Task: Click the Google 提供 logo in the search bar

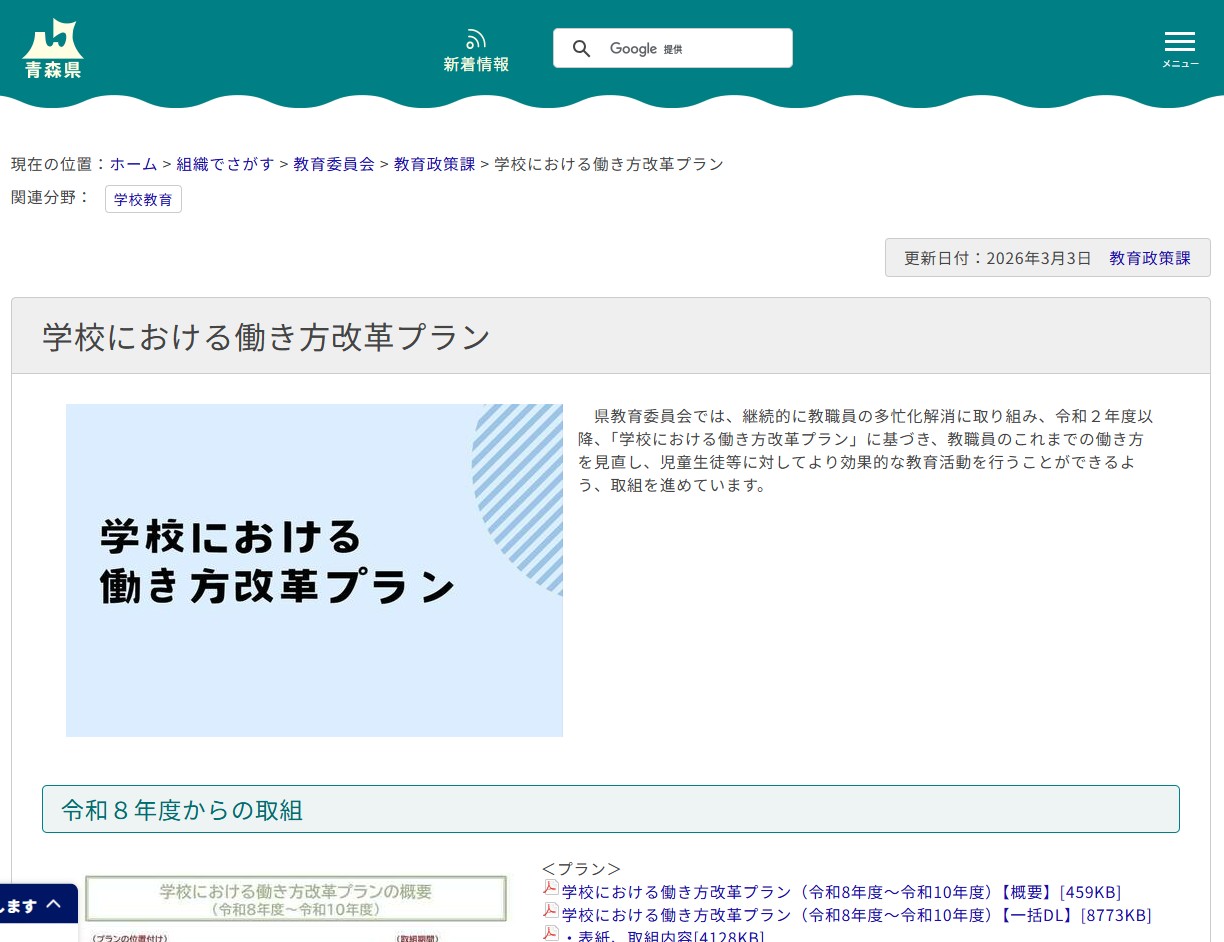Action: point(646,48)
